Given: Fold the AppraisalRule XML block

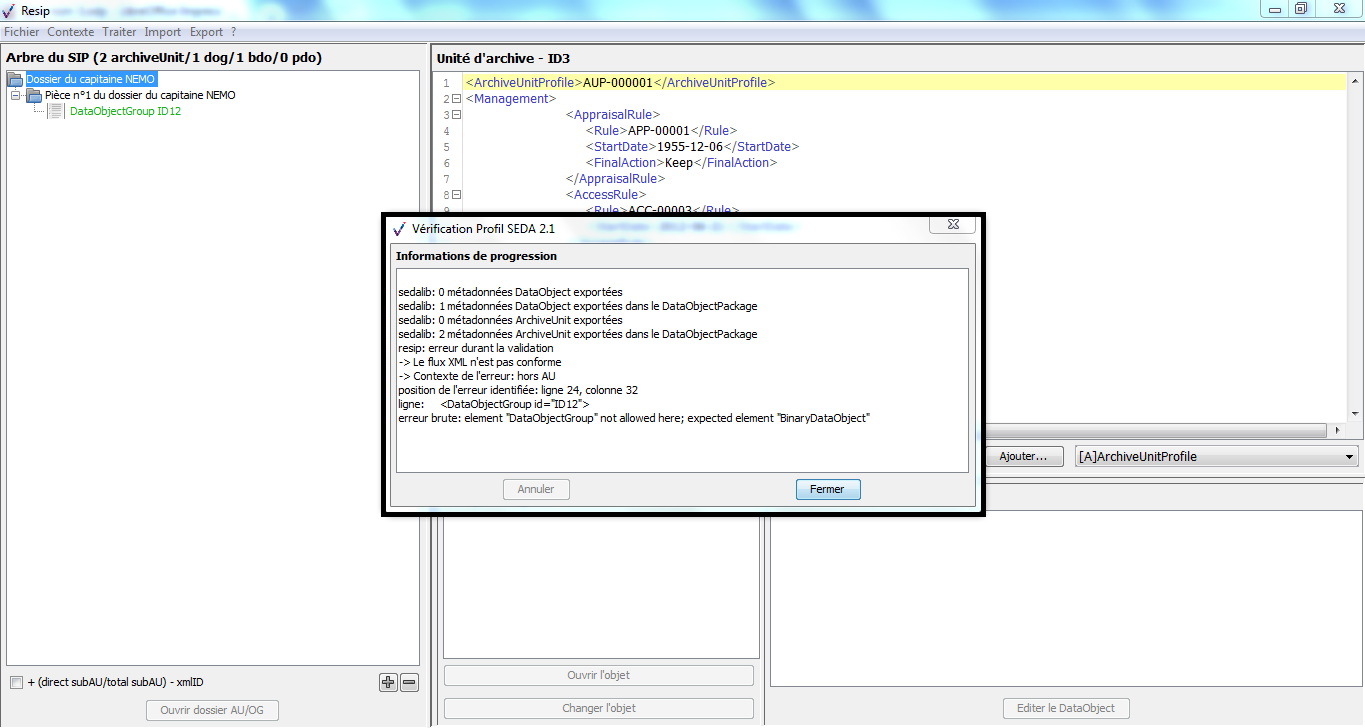Looking at the screenshot, I should point(456,115).
